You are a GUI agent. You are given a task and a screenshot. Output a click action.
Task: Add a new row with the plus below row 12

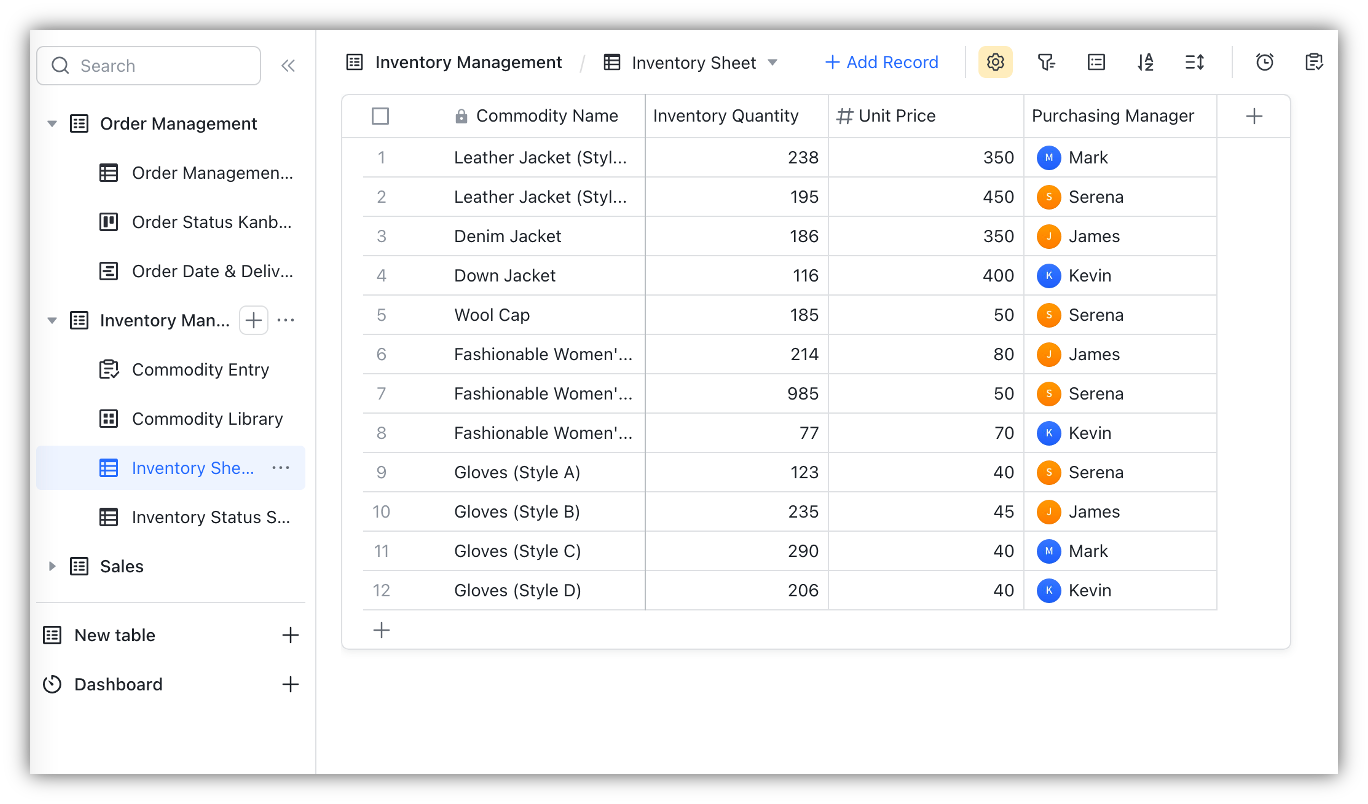click(381, 630)
